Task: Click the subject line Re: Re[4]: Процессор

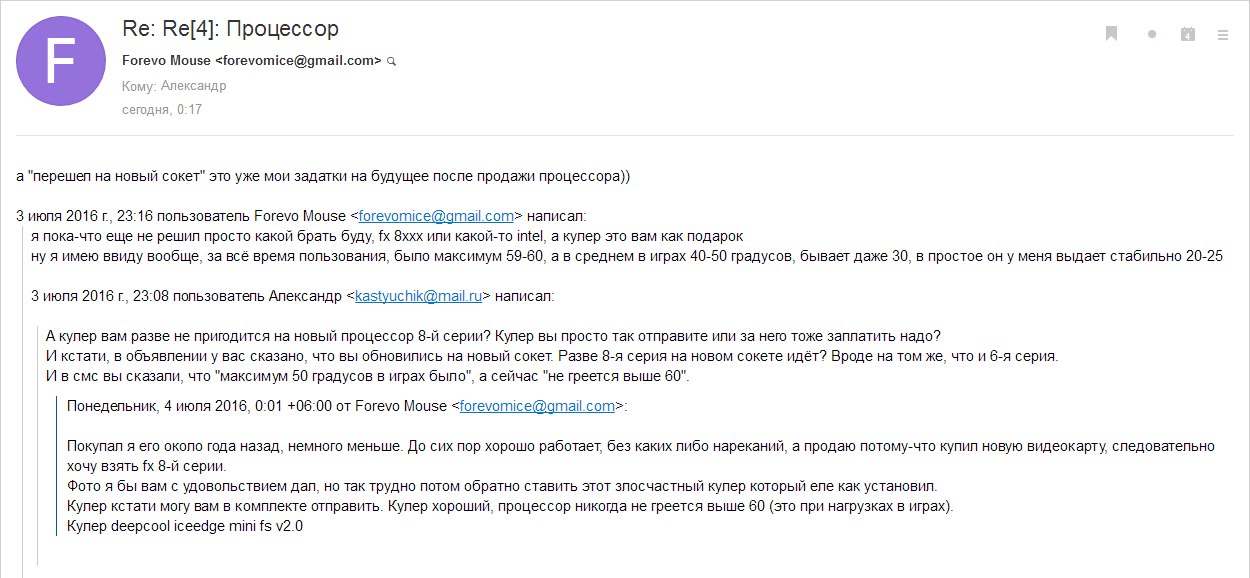Action: click(230, 29)
